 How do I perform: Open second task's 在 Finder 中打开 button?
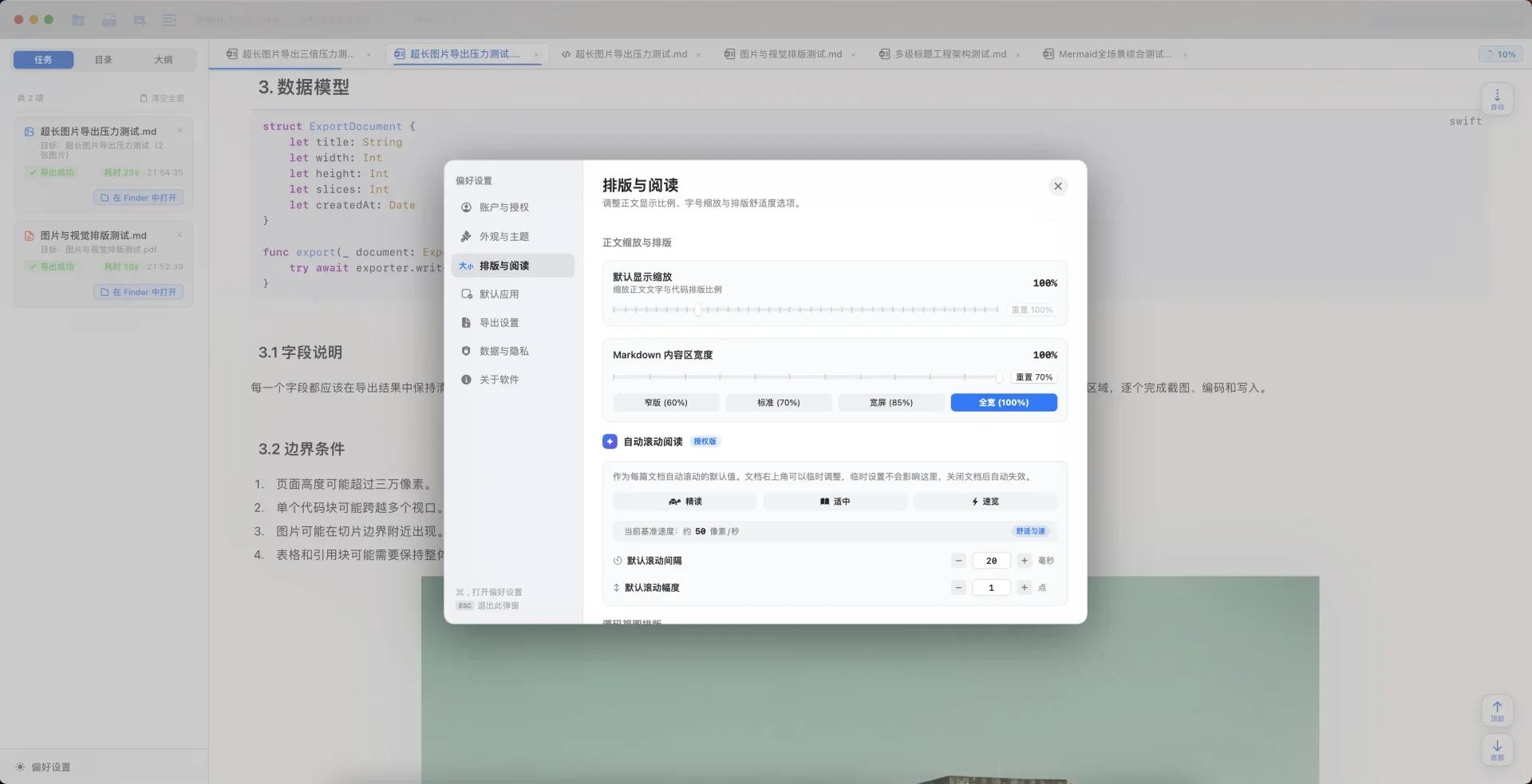[139, 292]
